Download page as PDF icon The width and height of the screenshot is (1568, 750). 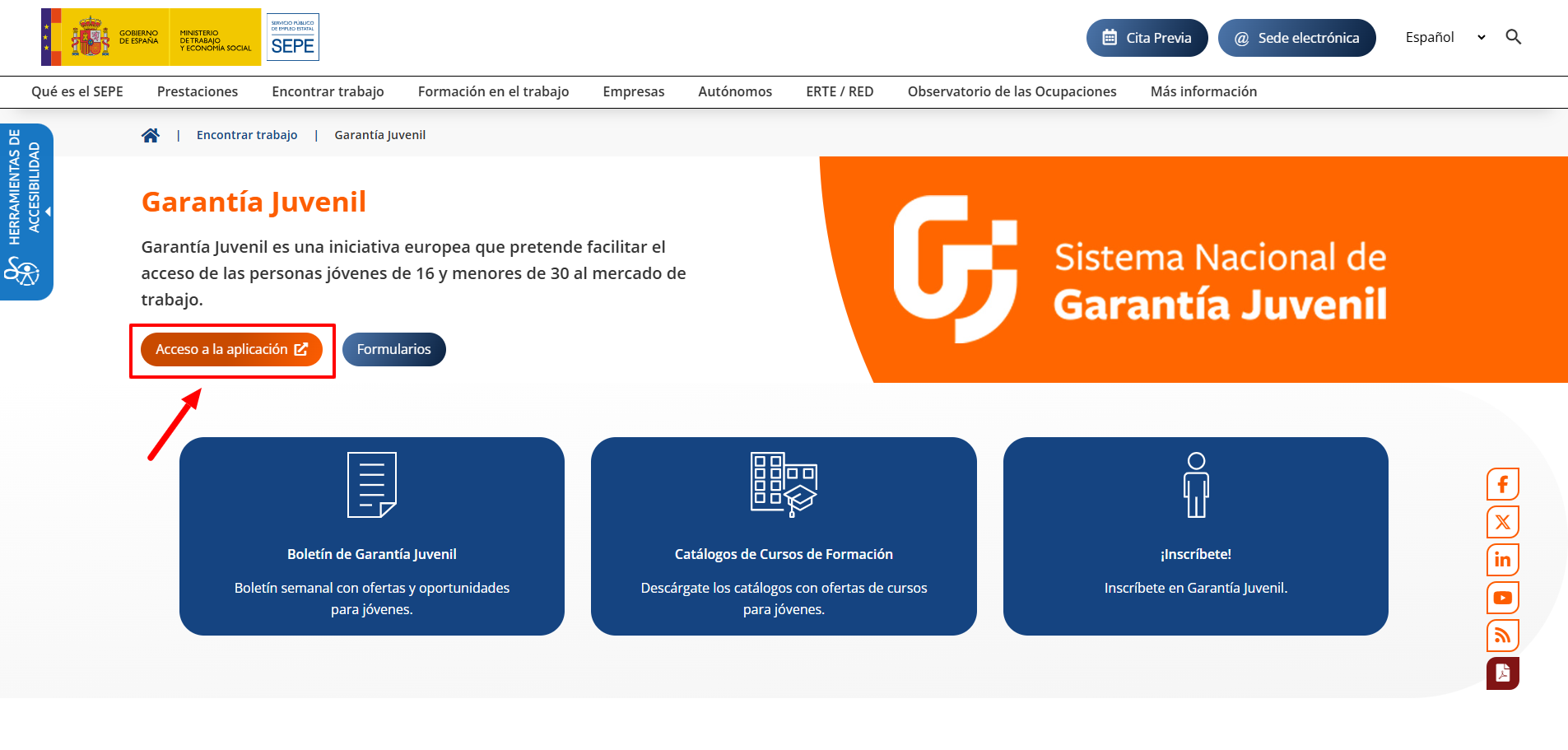1502,673
